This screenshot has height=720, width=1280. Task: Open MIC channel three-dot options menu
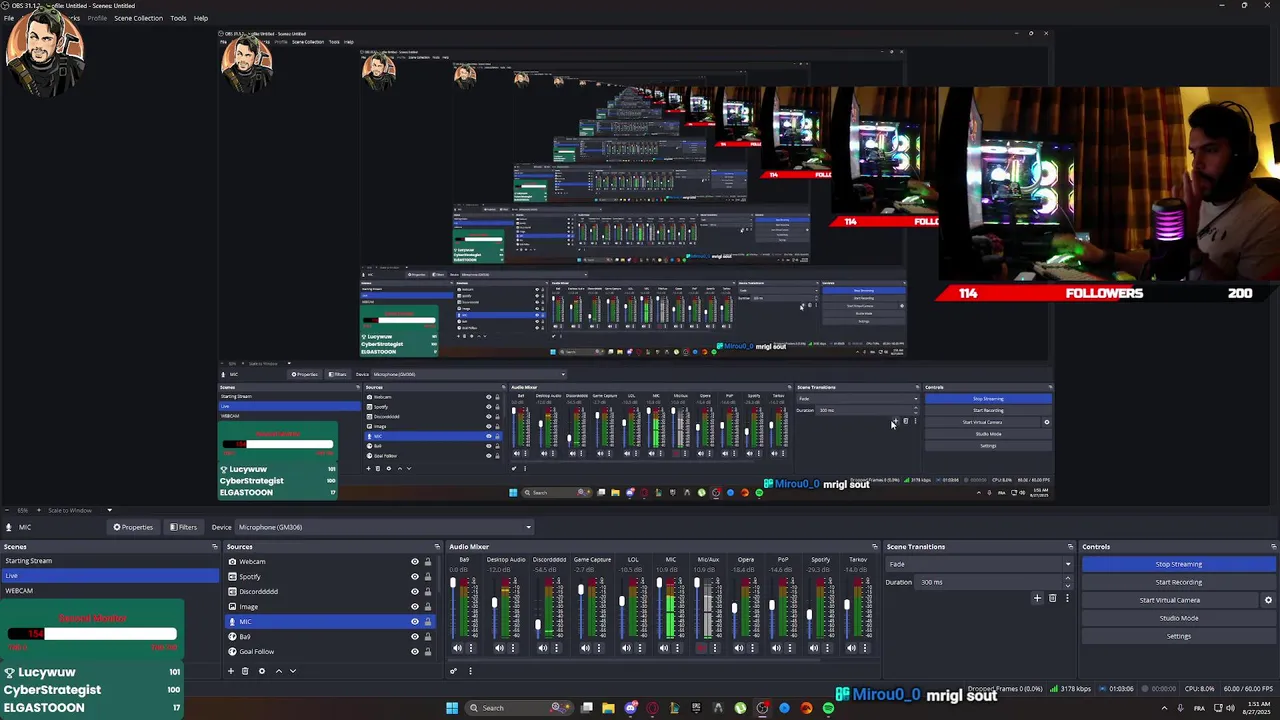pos(677,648)
